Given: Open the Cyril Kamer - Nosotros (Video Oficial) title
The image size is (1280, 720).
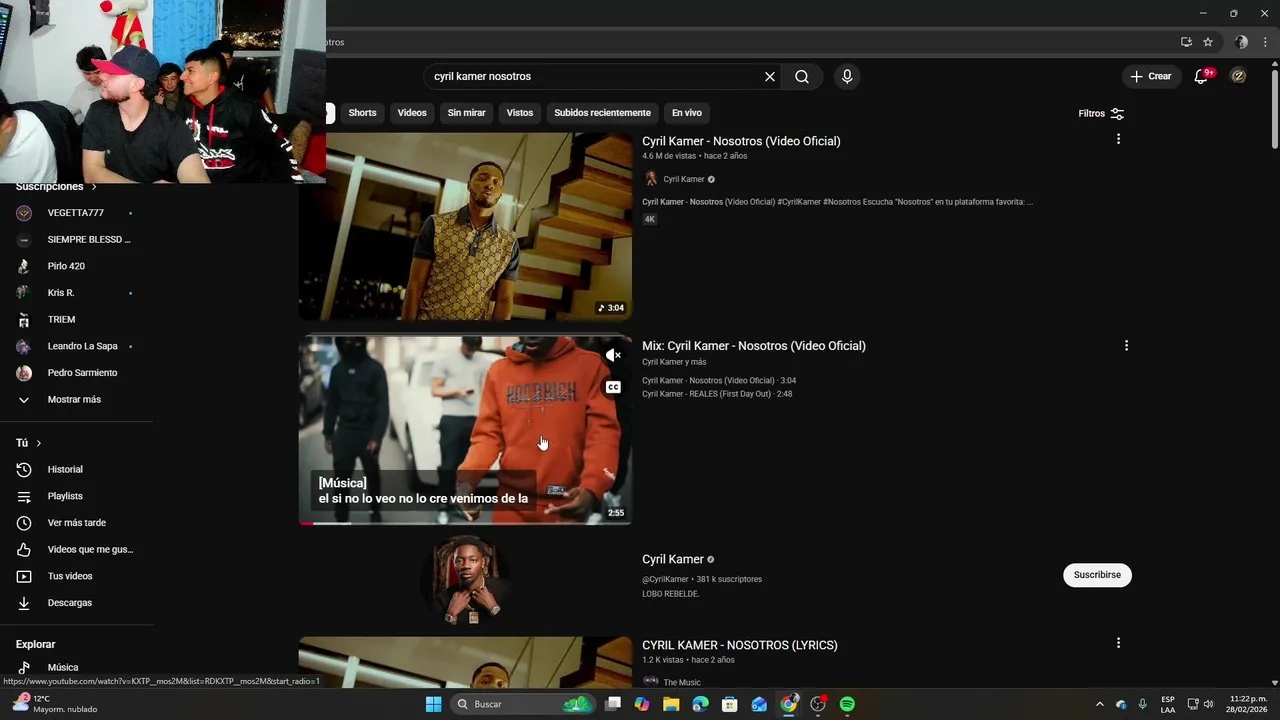Looking at the screenshot, I should [x=741, y=141].
